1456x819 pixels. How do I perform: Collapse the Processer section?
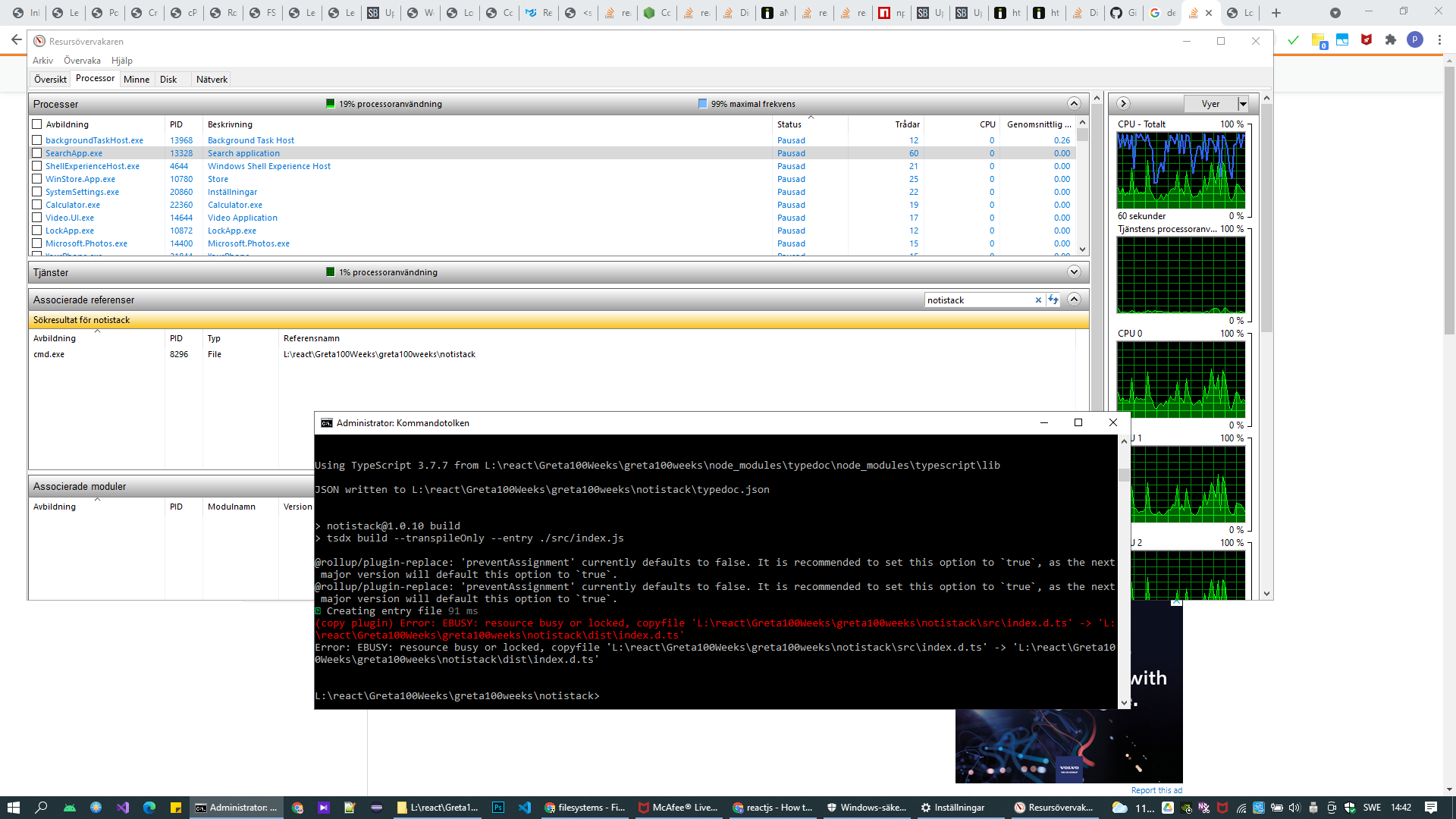1074,104
